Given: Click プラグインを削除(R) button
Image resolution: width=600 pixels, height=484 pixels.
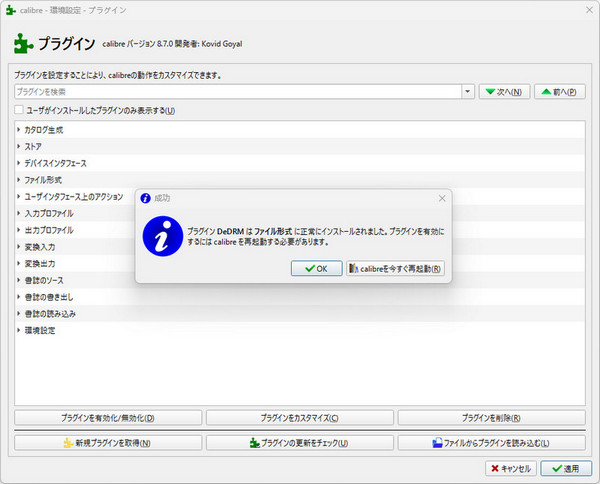Looking at the screenshot, I should pos(491,418).
